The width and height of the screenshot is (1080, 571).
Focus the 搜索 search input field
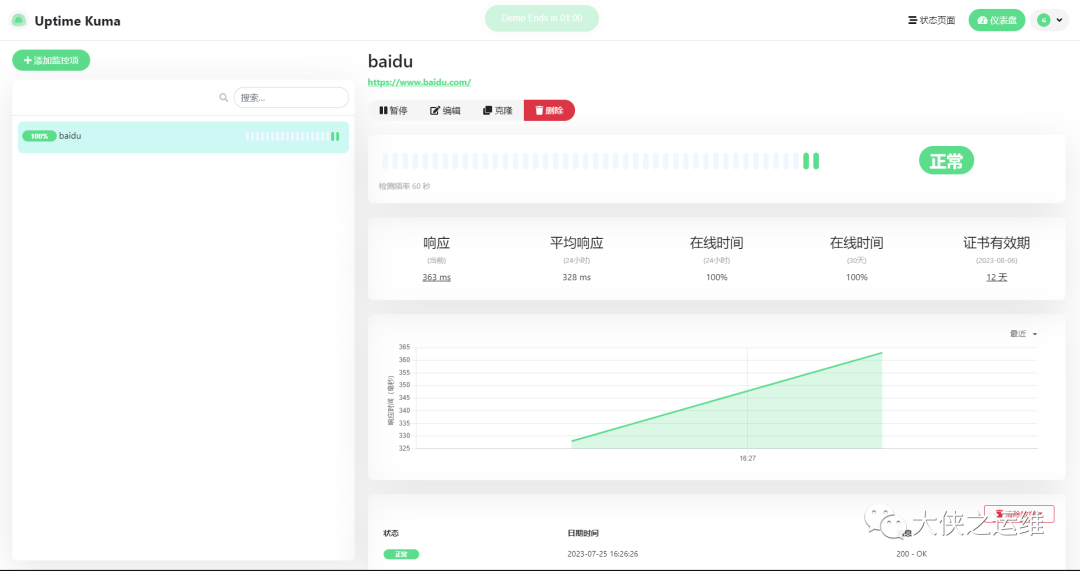tap(291, 98)
